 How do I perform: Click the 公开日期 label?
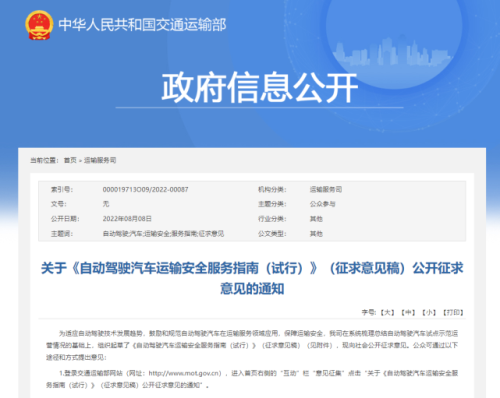[x=65, y=219]
